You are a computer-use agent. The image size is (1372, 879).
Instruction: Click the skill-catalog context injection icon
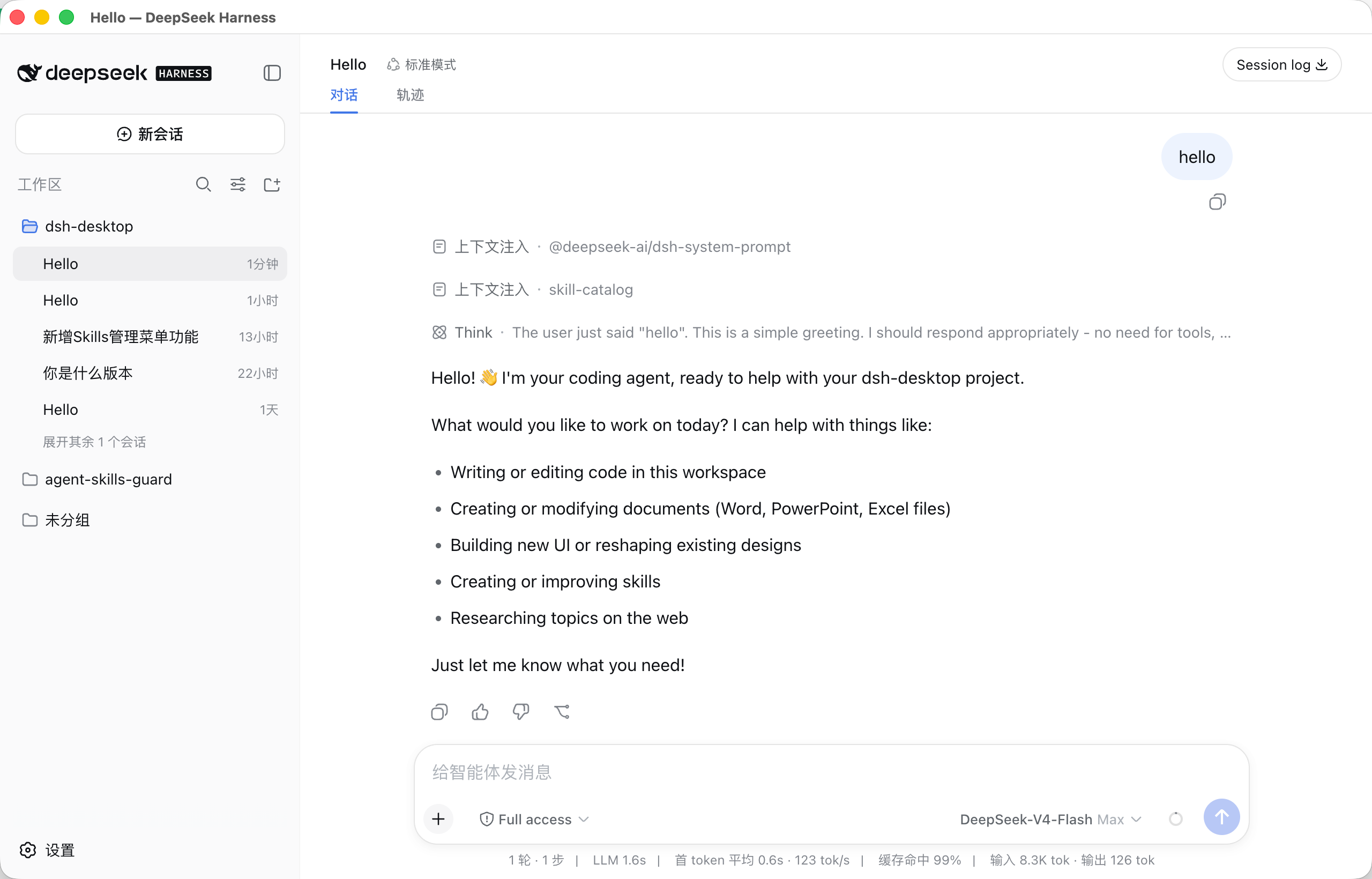(x=439, y=289)
